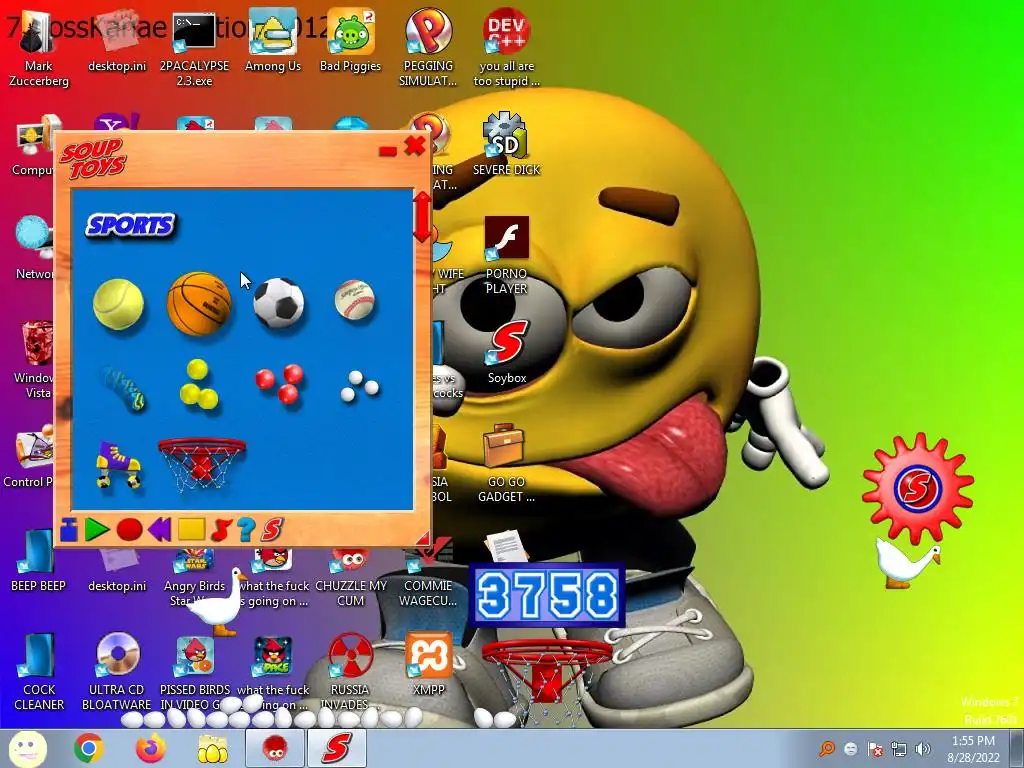Image resolution: width=1024 pixels, height=768 pixels.
Task: Click the SPORTS category heading
Action: click(x=131, y=225)
